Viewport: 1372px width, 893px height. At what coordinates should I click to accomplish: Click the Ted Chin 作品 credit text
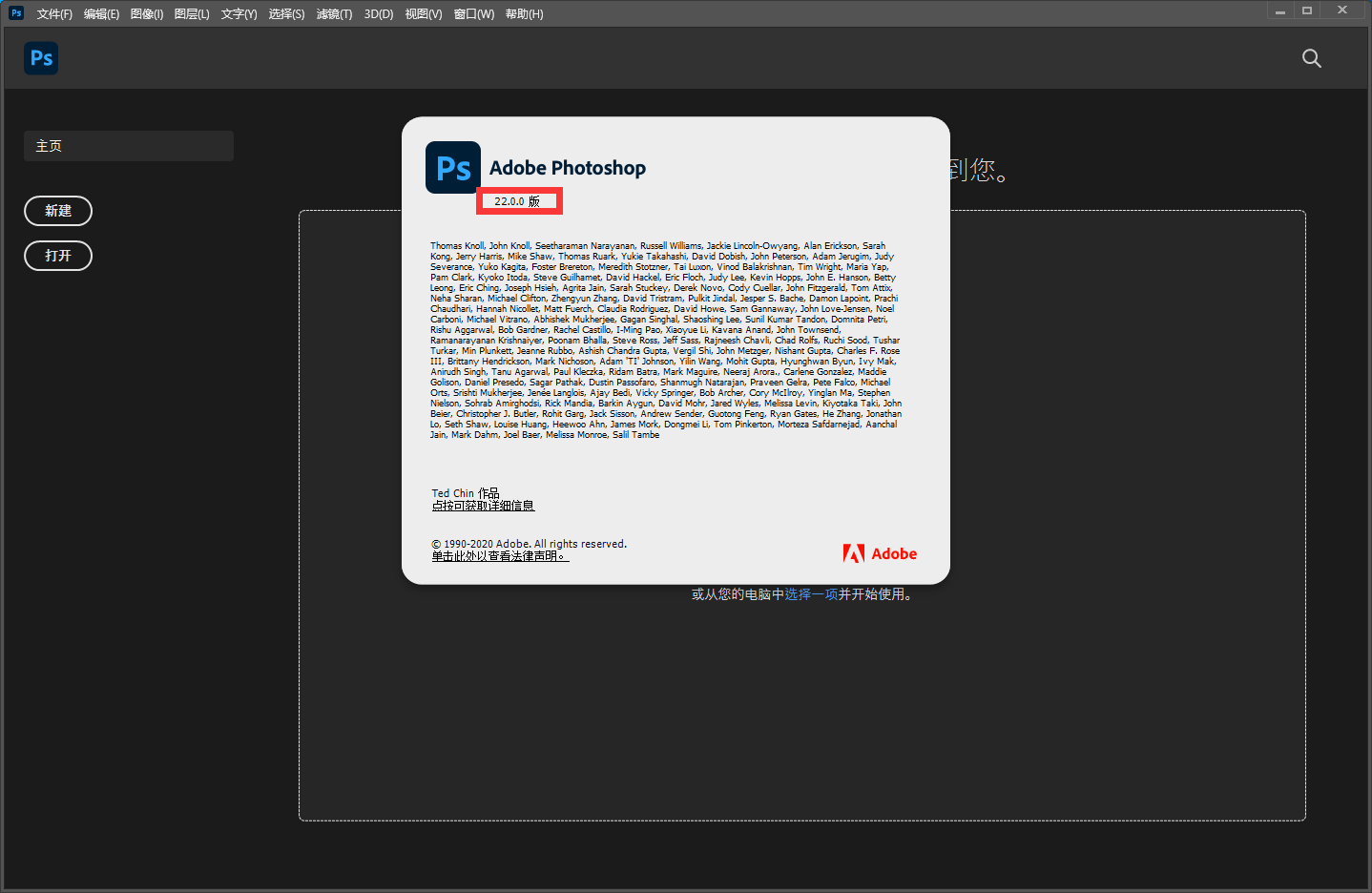(466, 493)
